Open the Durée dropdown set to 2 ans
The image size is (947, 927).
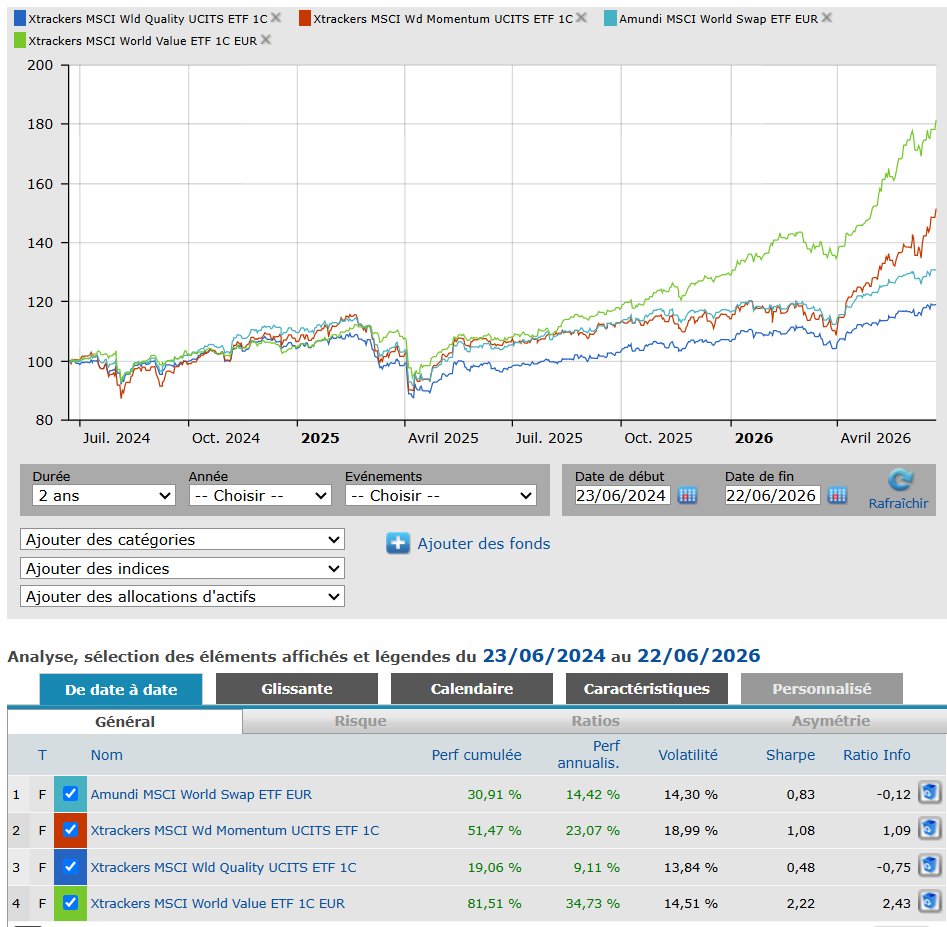(104, 496)
